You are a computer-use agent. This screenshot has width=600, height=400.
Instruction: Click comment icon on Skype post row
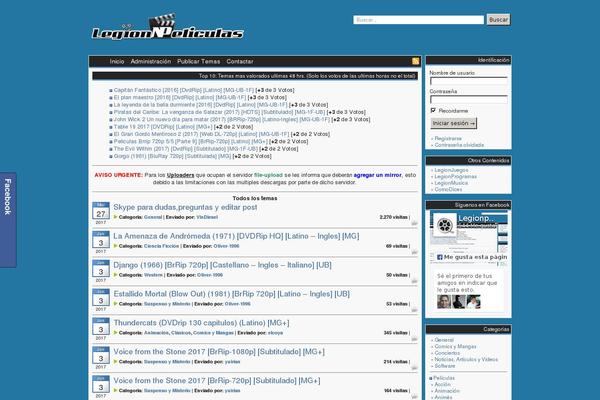tap(414, 223)
